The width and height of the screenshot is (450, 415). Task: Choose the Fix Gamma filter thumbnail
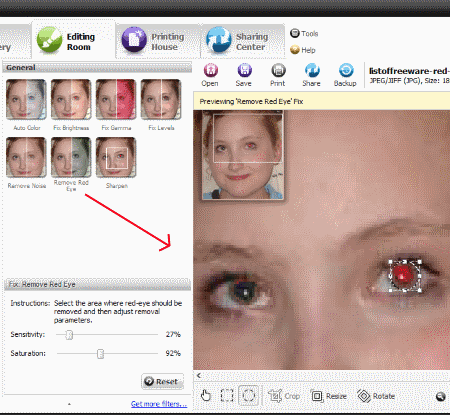(x=116, y=99)
